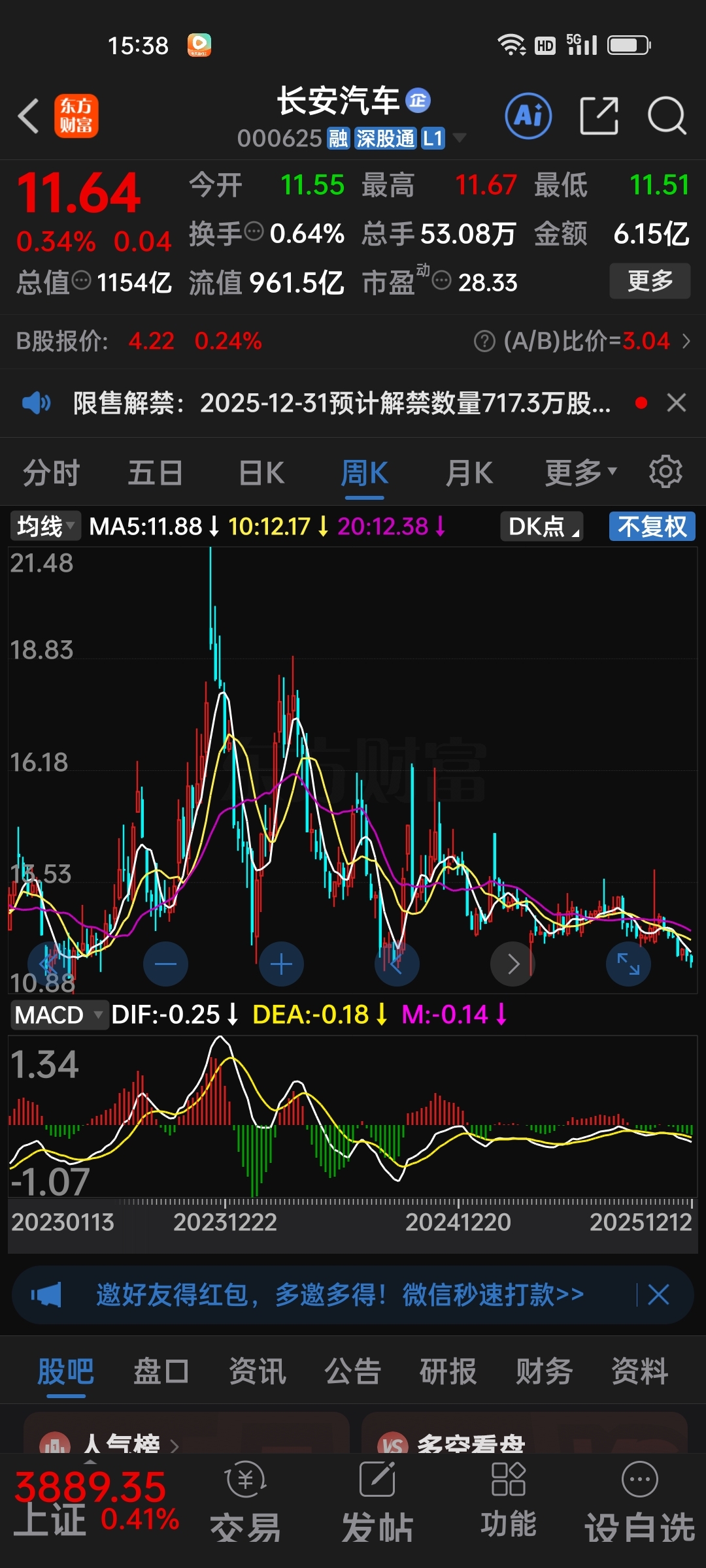Open the 多空看盘 card
The image size is (706, 1568).
(x=525, y=1434)
